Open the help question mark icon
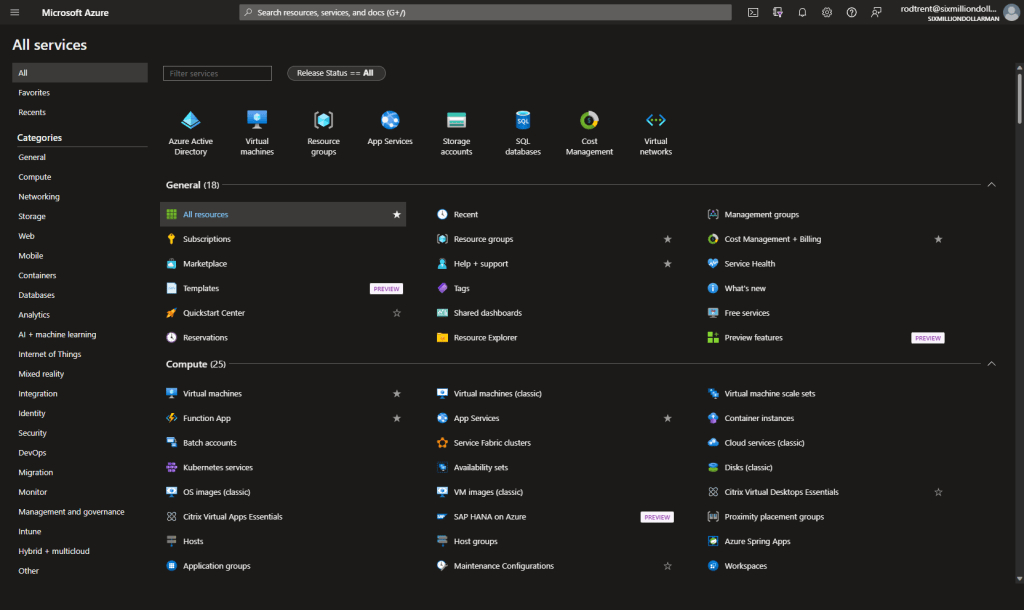This screenshot has width=1024, height=610. click(851, 12)
